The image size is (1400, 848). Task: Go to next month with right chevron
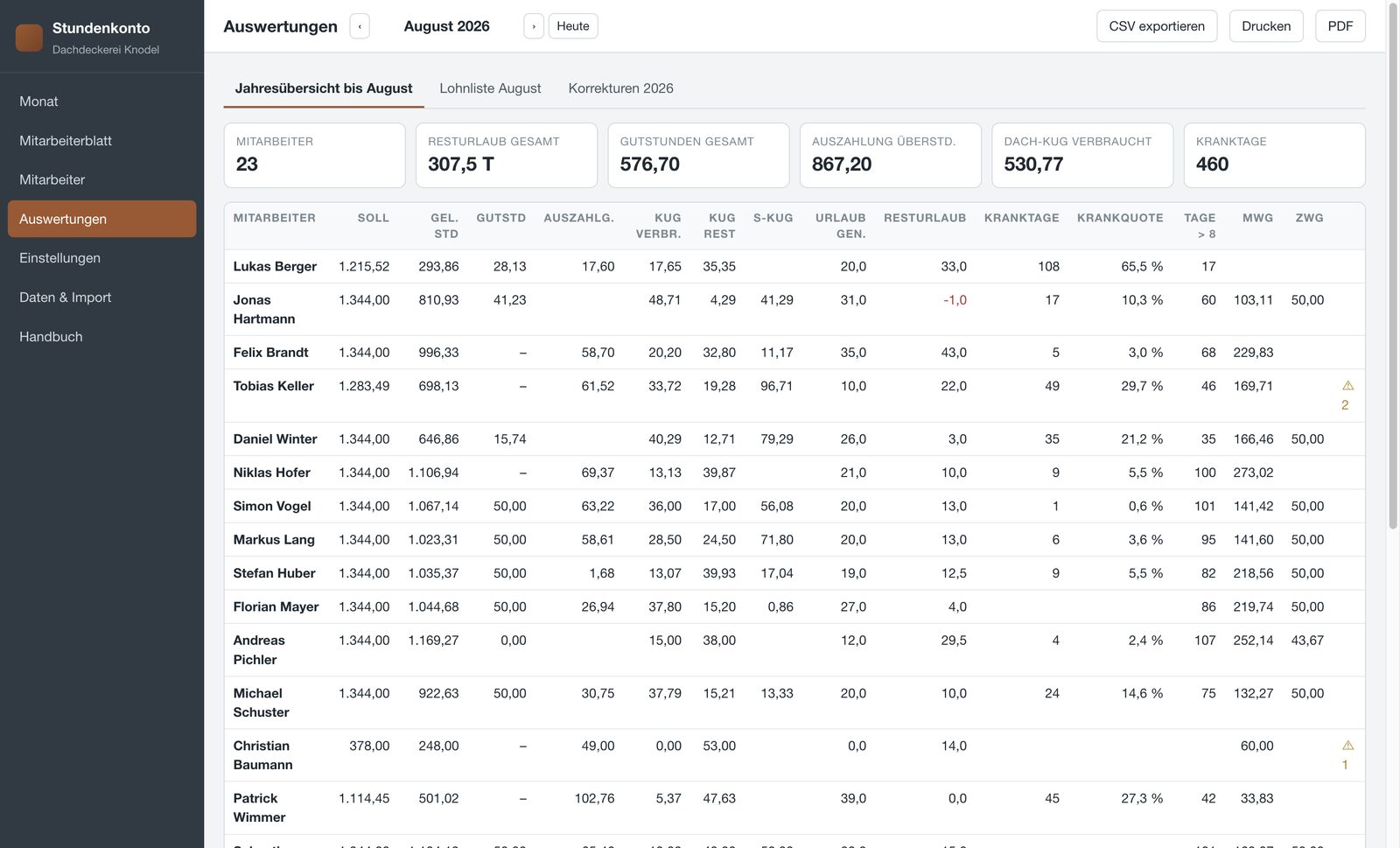534,26
